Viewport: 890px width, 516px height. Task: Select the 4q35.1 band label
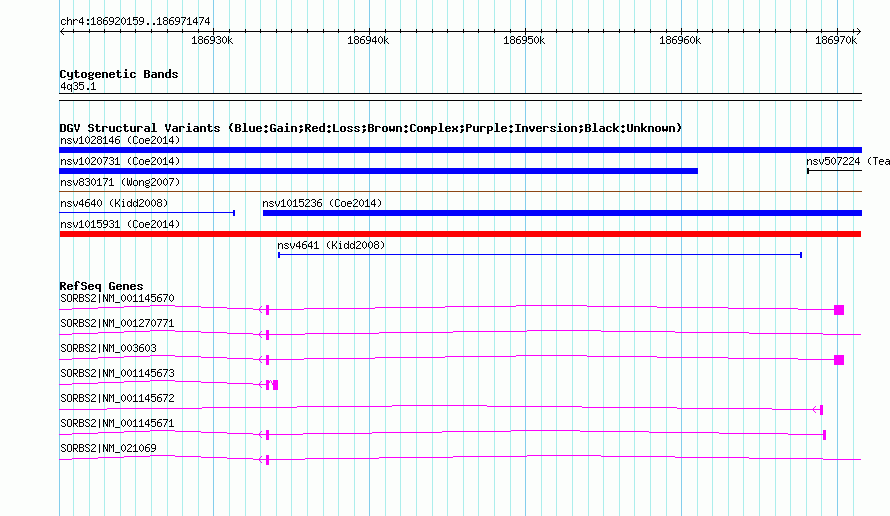point(78,86)
